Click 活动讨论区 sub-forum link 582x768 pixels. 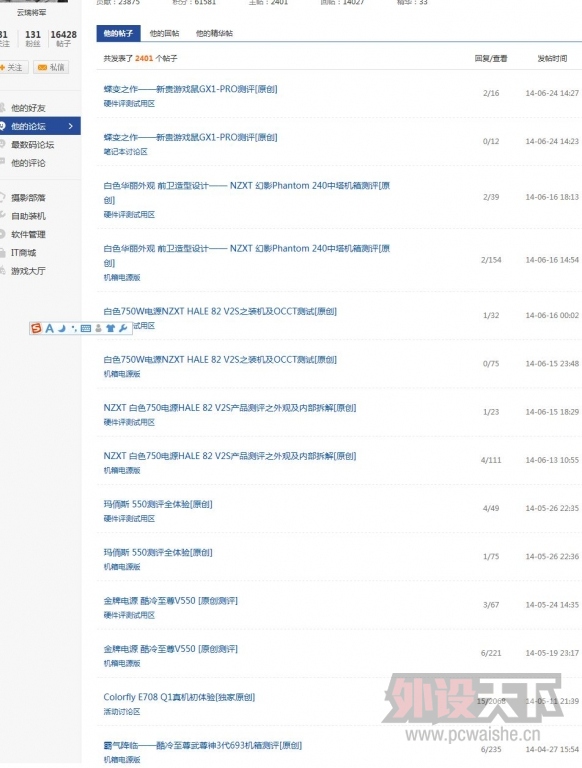[122, 712]
